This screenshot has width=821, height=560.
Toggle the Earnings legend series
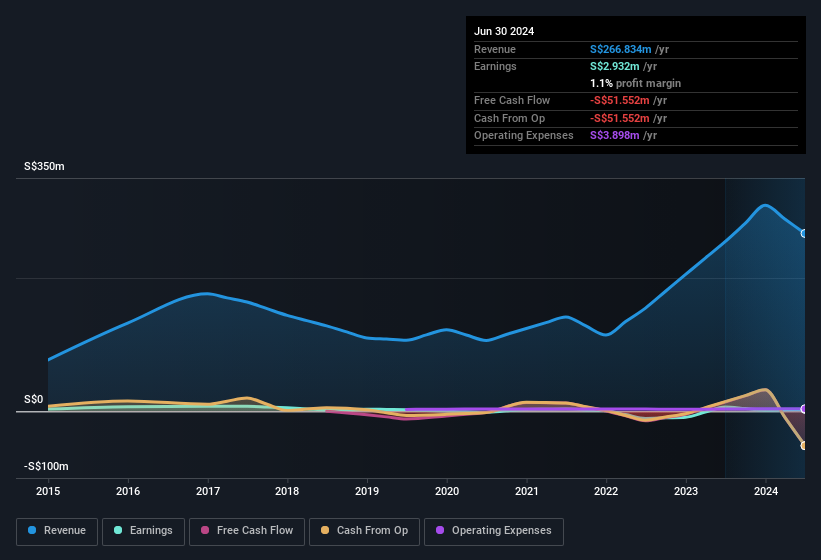point(143,531)
